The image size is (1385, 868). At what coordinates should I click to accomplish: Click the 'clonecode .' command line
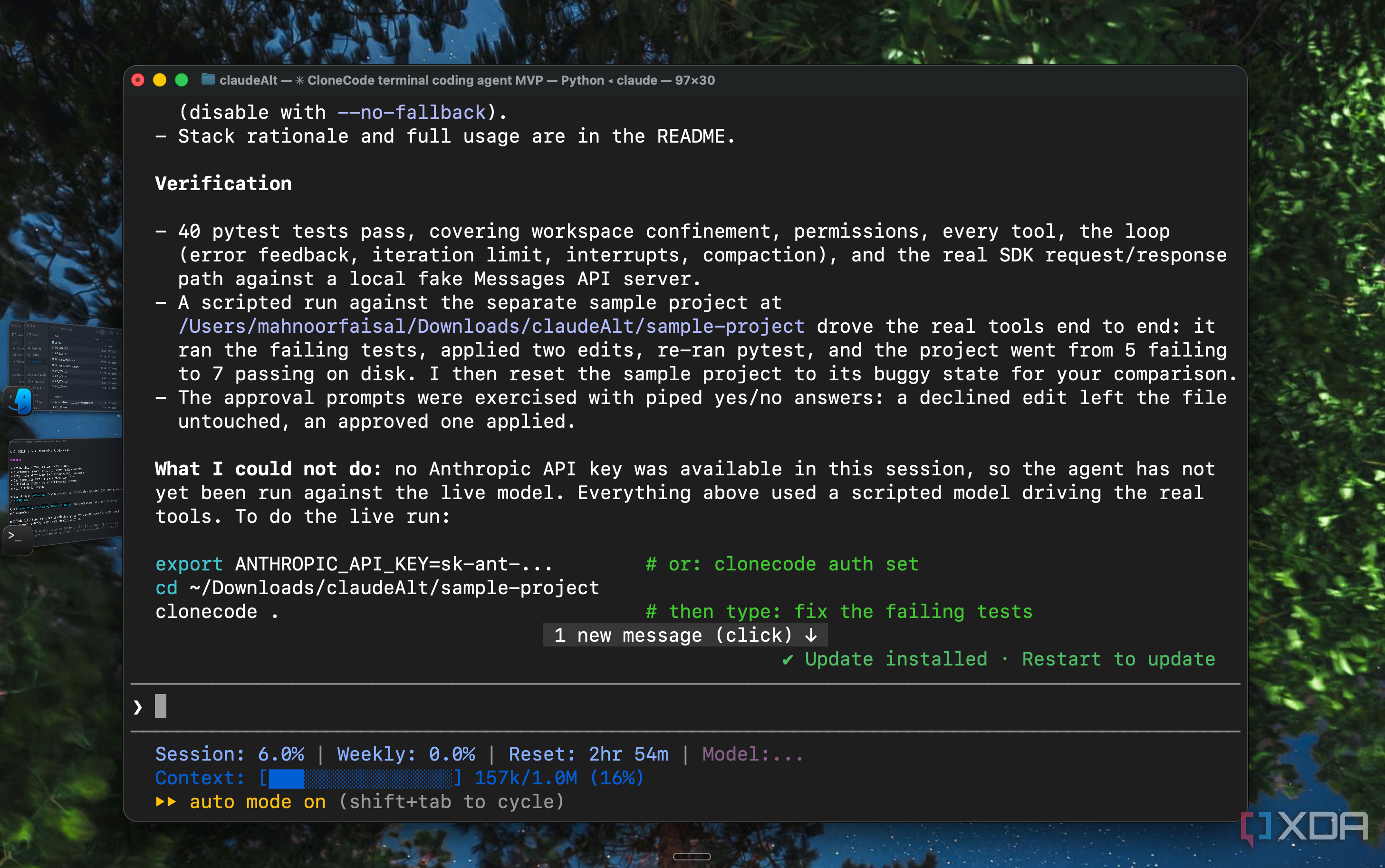point(217,611)
